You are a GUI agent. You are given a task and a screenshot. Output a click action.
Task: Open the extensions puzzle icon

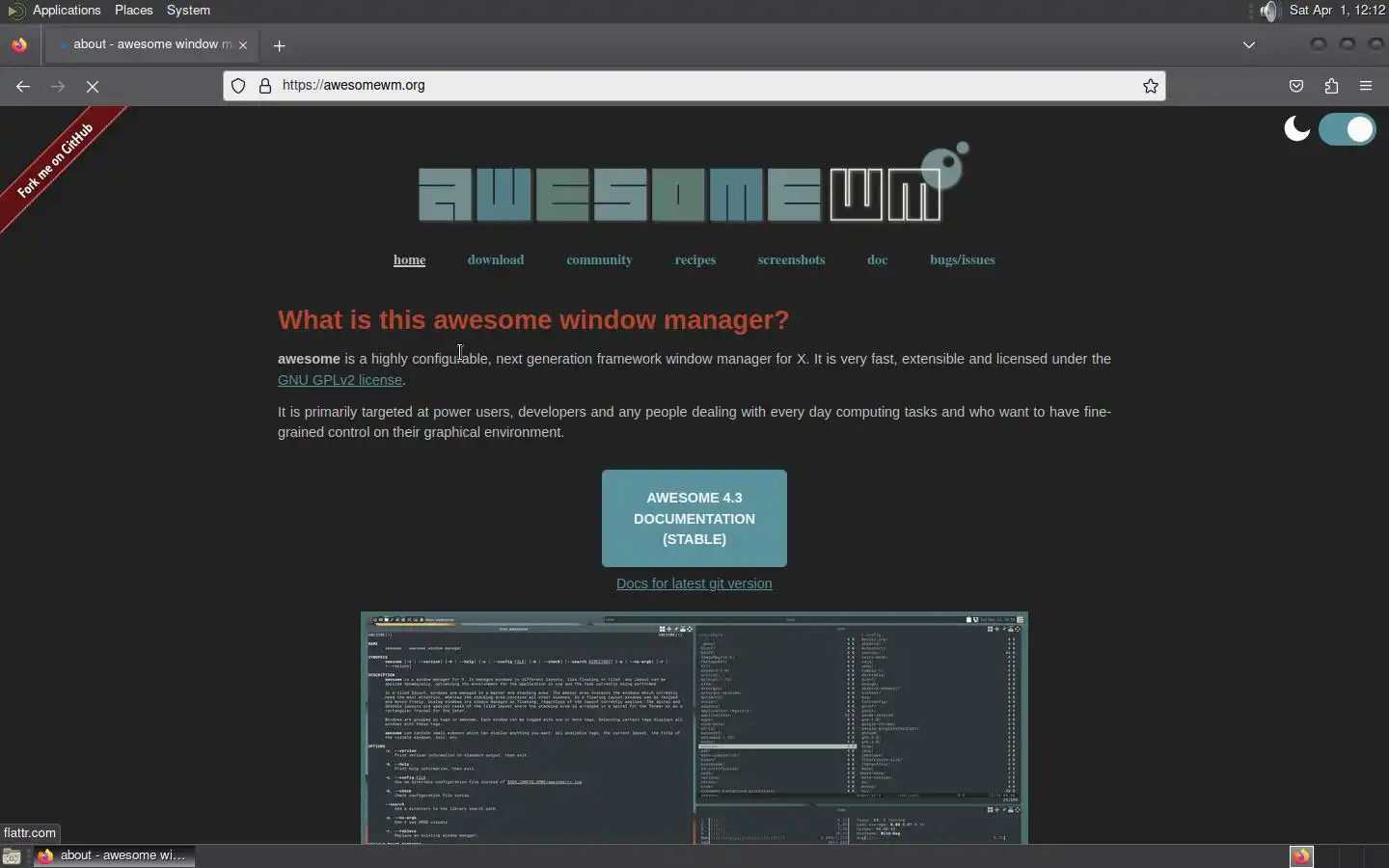pos(1332,86)
